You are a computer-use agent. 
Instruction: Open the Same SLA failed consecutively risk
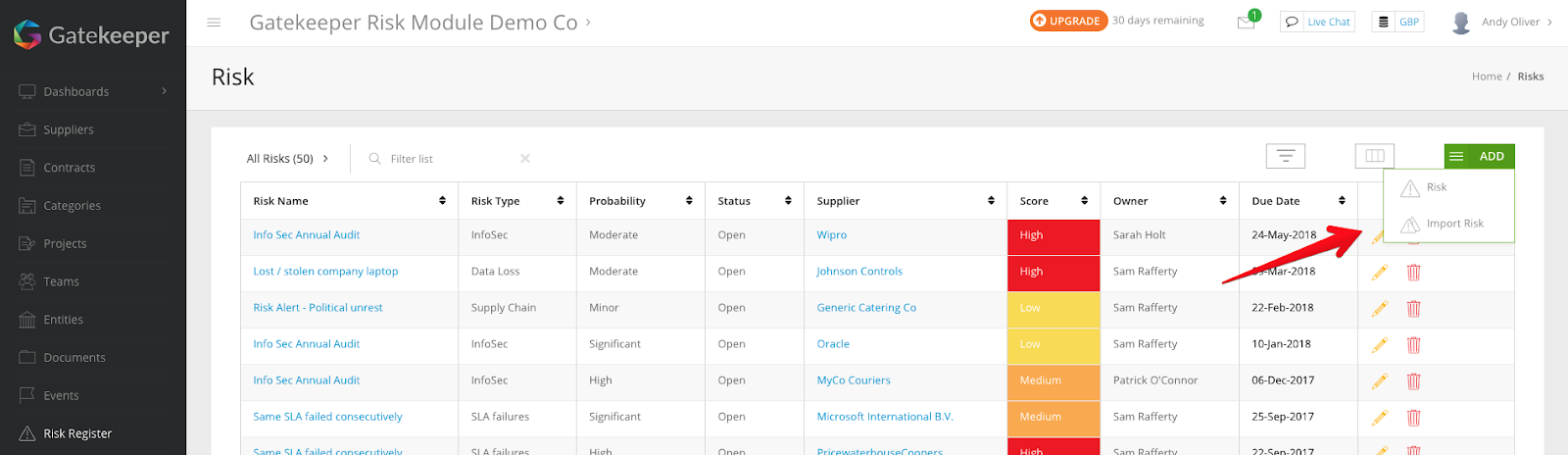(327, 417)
